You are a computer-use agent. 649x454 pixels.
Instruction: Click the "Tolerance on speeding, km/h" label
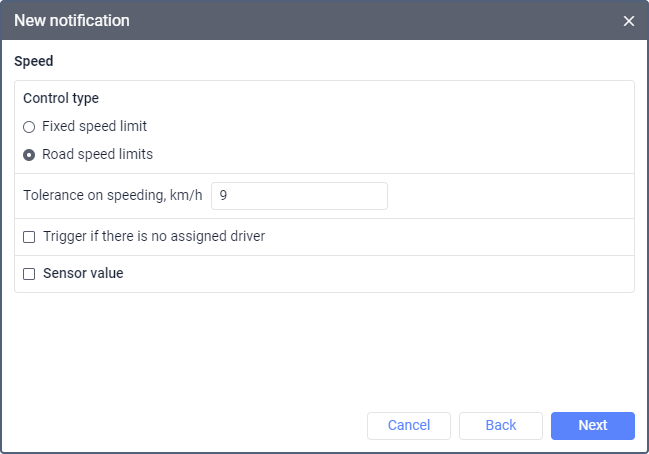click(x=112, y=196)
